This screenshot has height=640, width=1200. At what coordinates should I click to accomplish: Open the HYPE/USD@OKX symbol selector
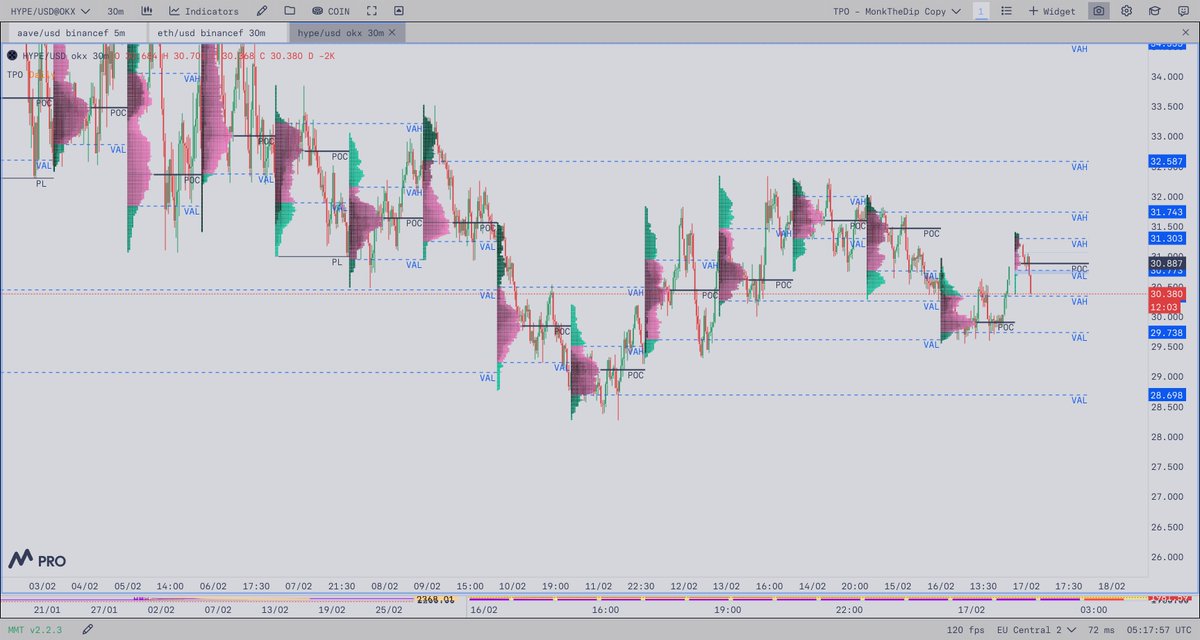[49, 11]
